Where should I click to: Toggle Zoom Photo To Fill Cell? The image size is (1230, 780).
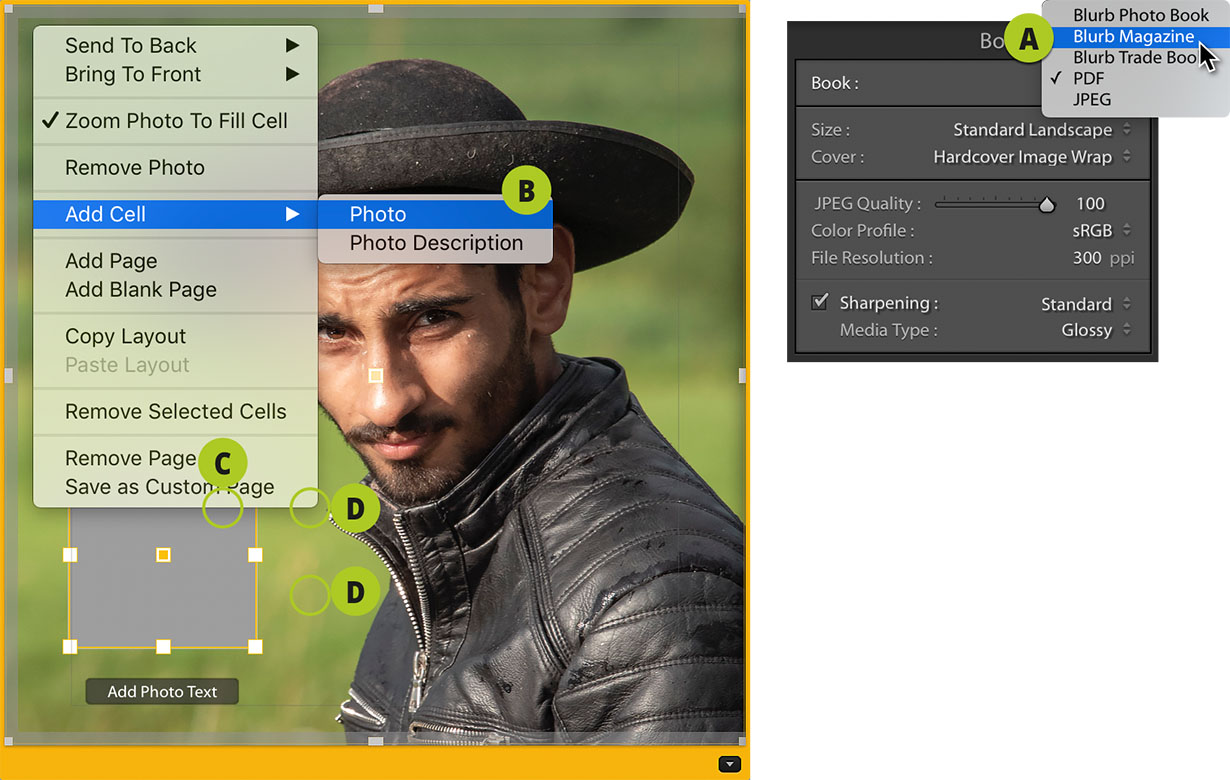click(175, 121)
